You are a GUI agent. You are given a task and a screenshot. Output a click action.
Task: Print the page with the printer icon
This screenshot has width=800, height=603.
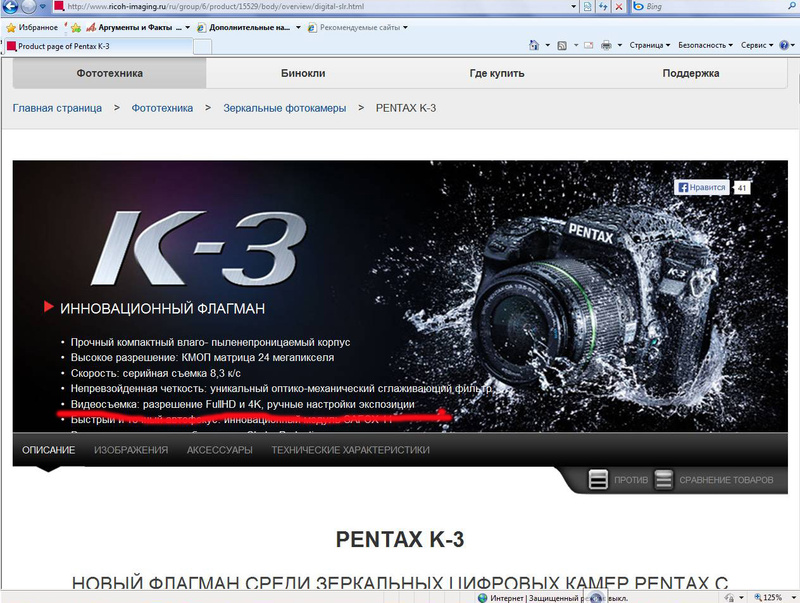point(606,45)
